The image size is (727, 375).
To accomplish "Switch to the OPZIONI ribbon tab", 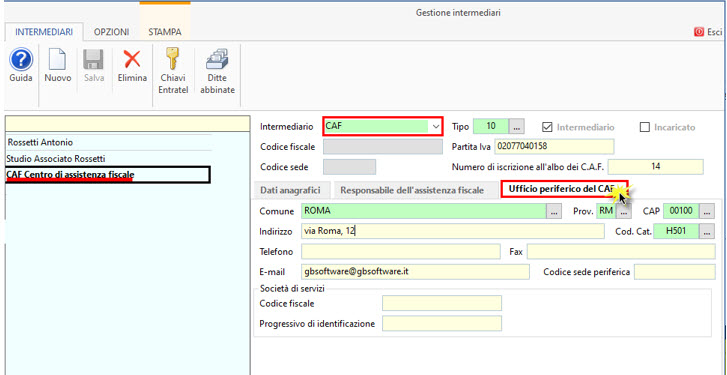I will (111, 32).
